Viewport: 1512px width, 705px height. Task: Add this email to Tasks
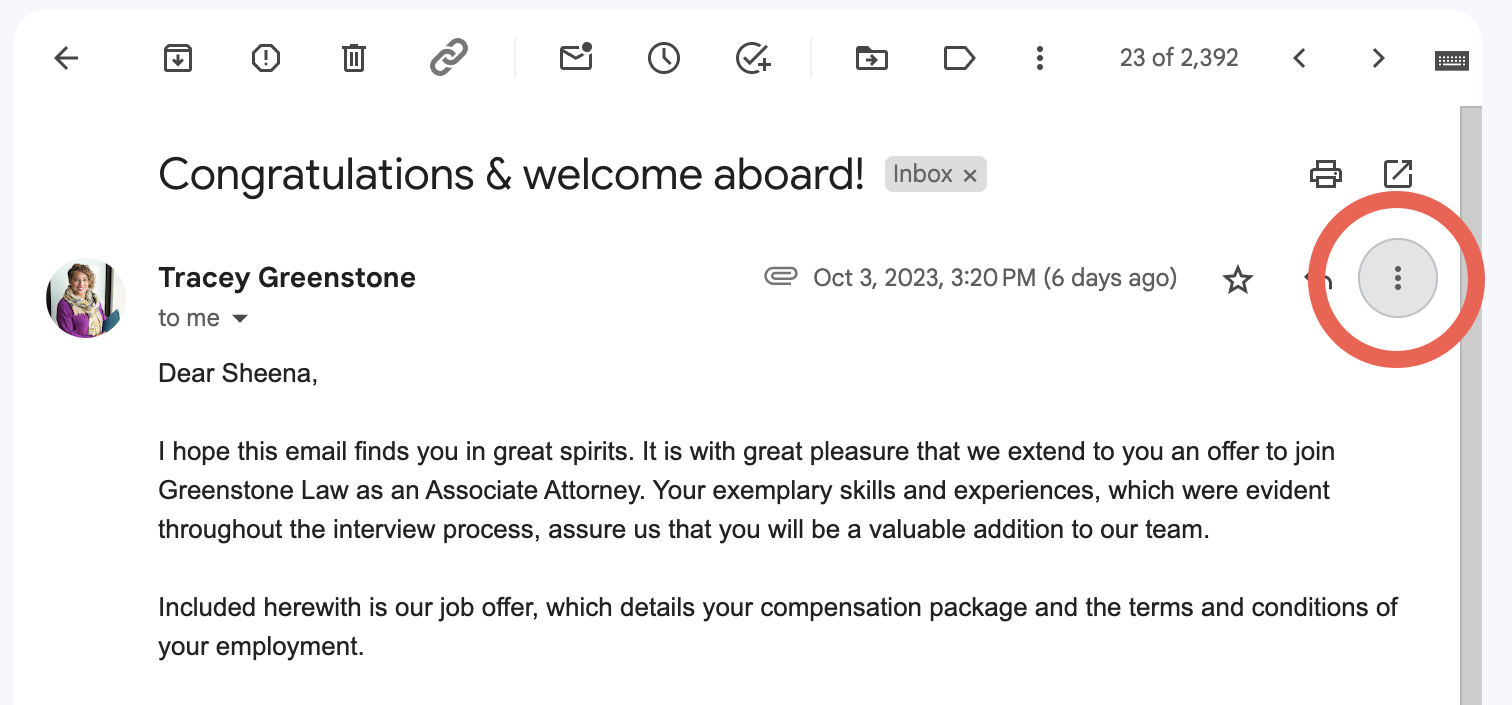[x=751, y=58]
